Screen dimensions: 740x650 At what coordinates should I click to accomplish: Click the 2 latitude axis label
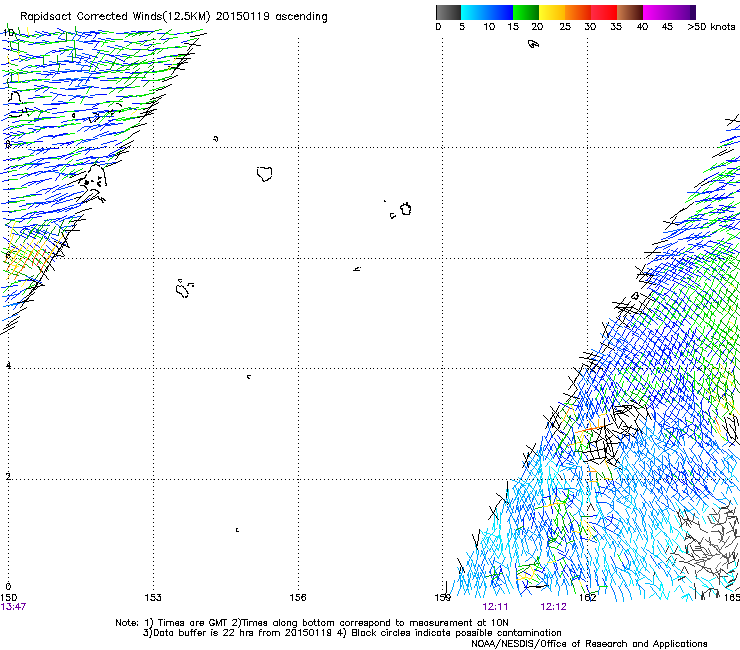8,477
